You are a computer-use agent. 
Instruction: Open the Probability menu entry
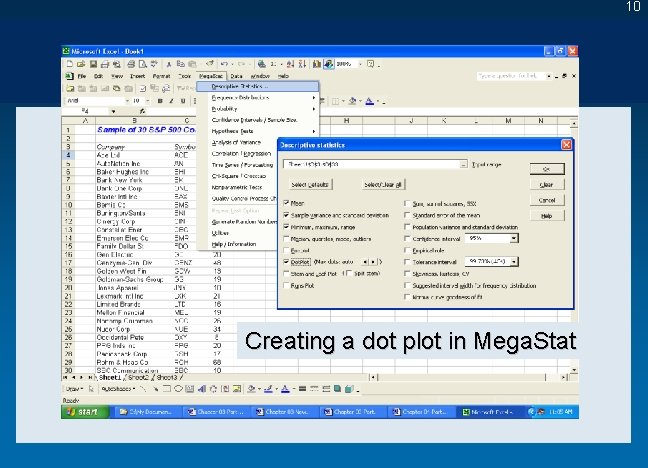click(x=258, y=109)
